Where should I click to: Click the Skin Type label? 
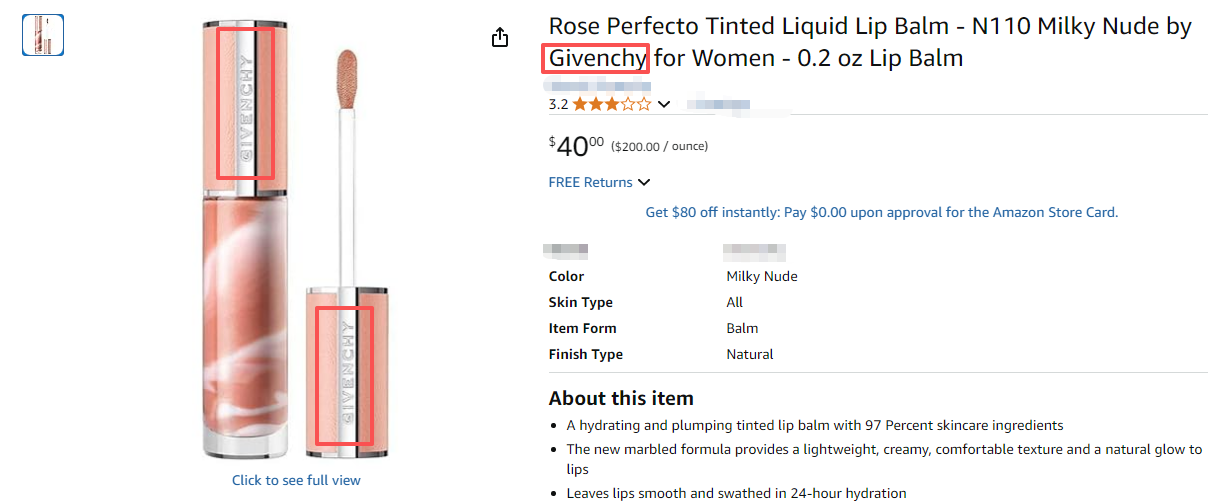point(580,302)
